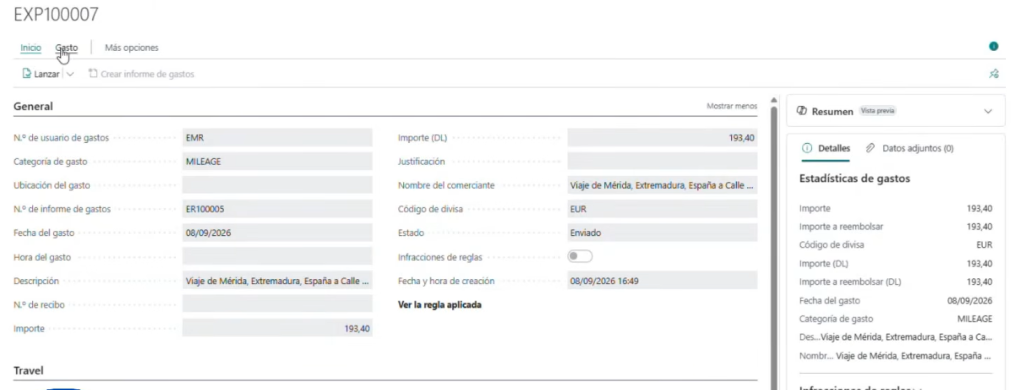Click the empty Ubicación del gasto field

click(278, 185)
